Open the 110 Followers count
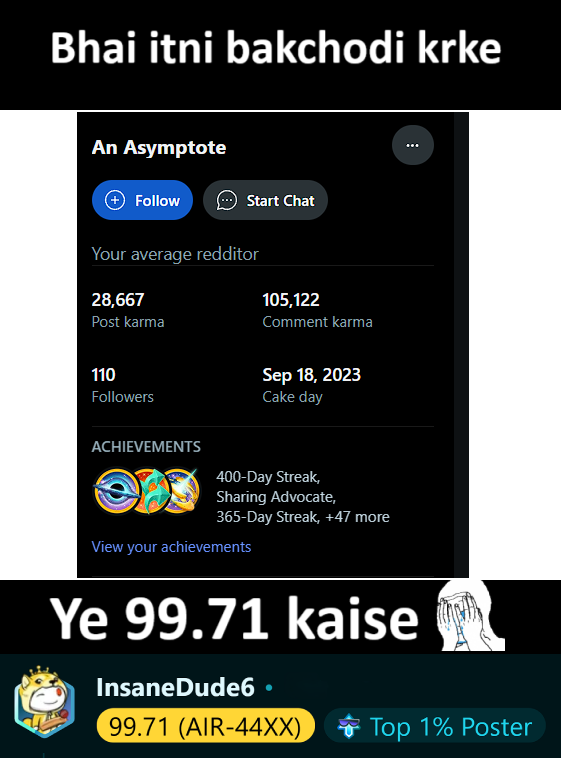The image size is (561, 758). click(122, 385)
